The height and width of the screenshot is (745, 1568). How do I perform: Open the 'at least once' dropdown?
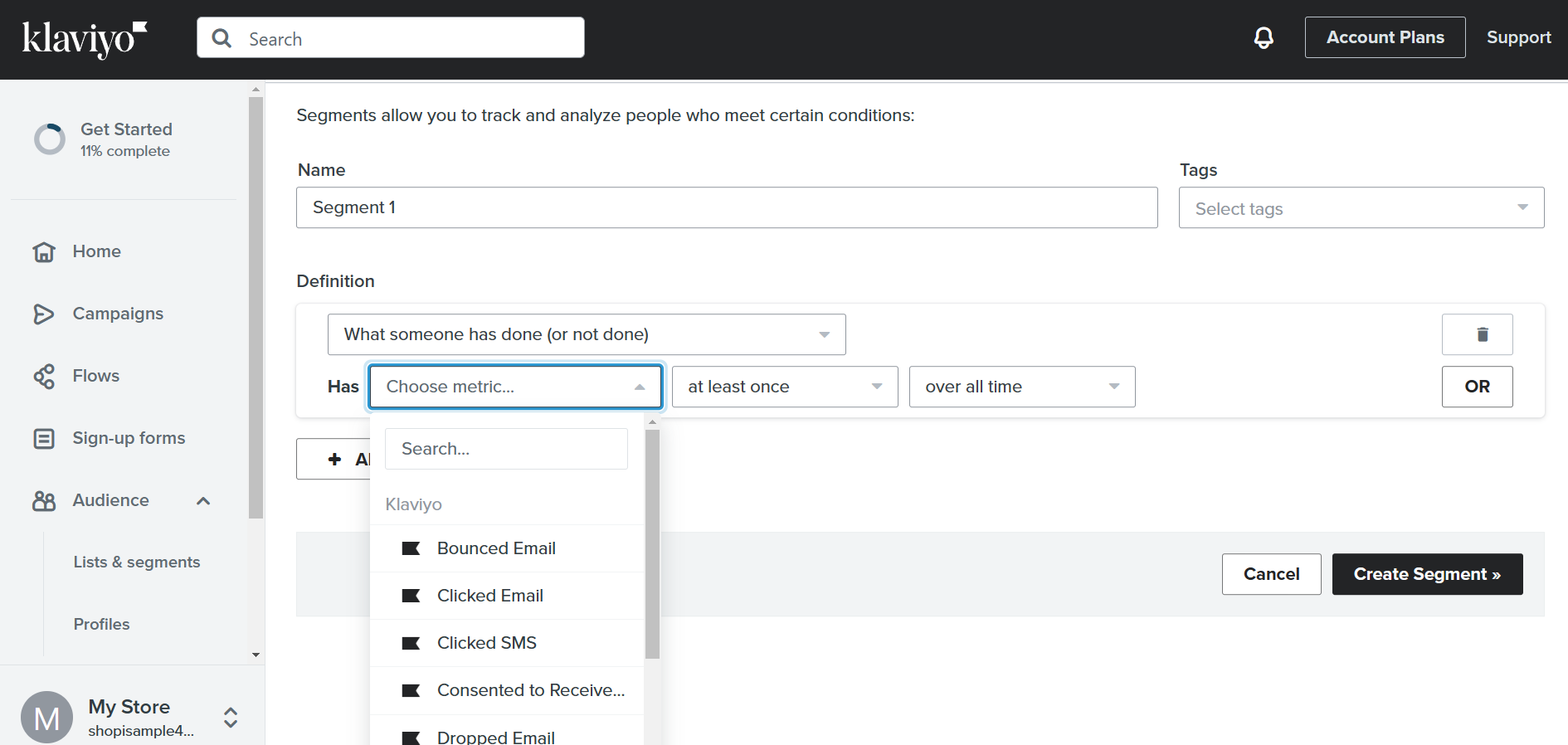(785, 387)
